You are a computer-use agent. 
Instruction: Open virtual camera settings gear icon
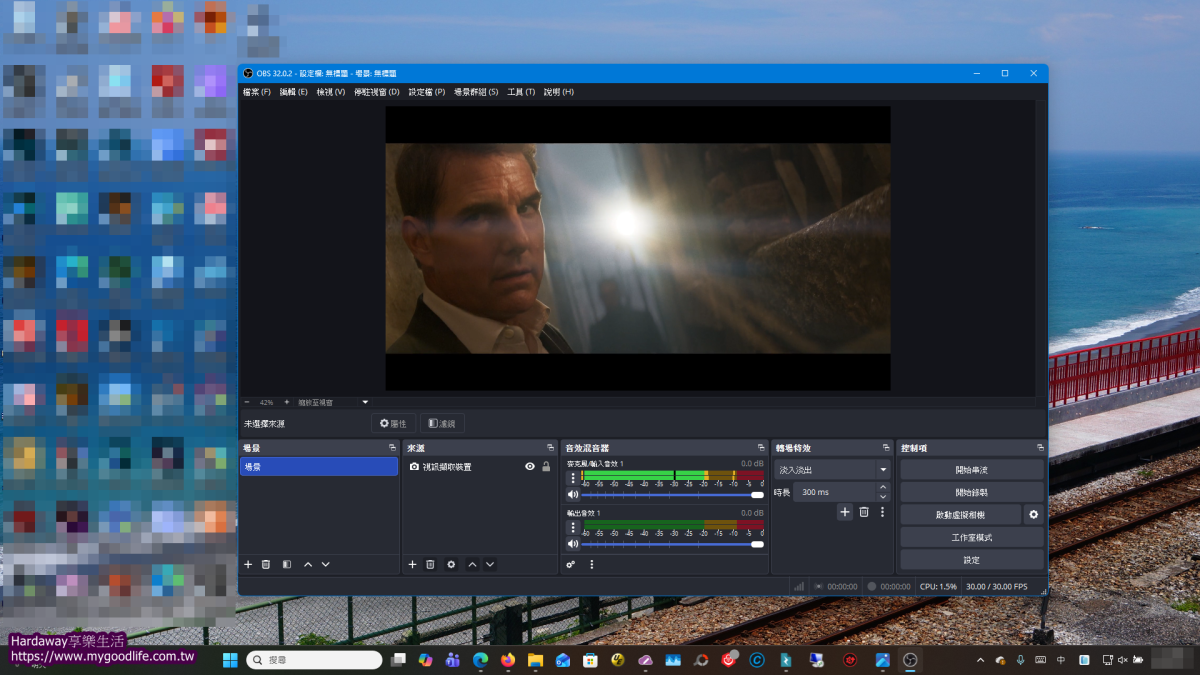tap(1034, 515)
